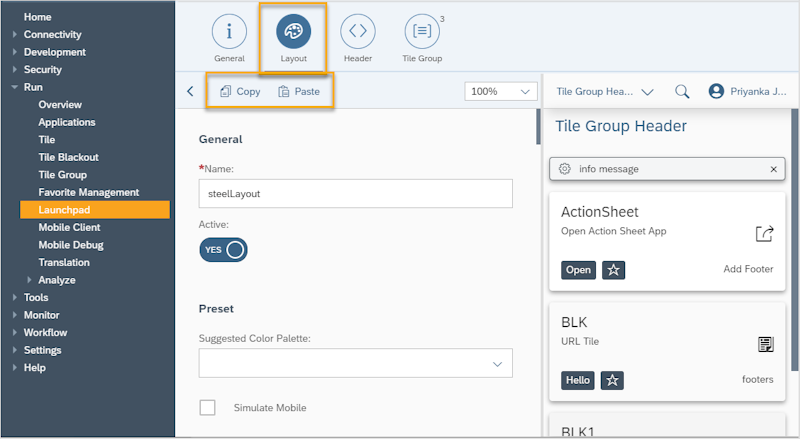The width and height of the screenshot is (800, 439).
Task: Open the Tile Group Header dropdown
Action: (x=604, y=91)
